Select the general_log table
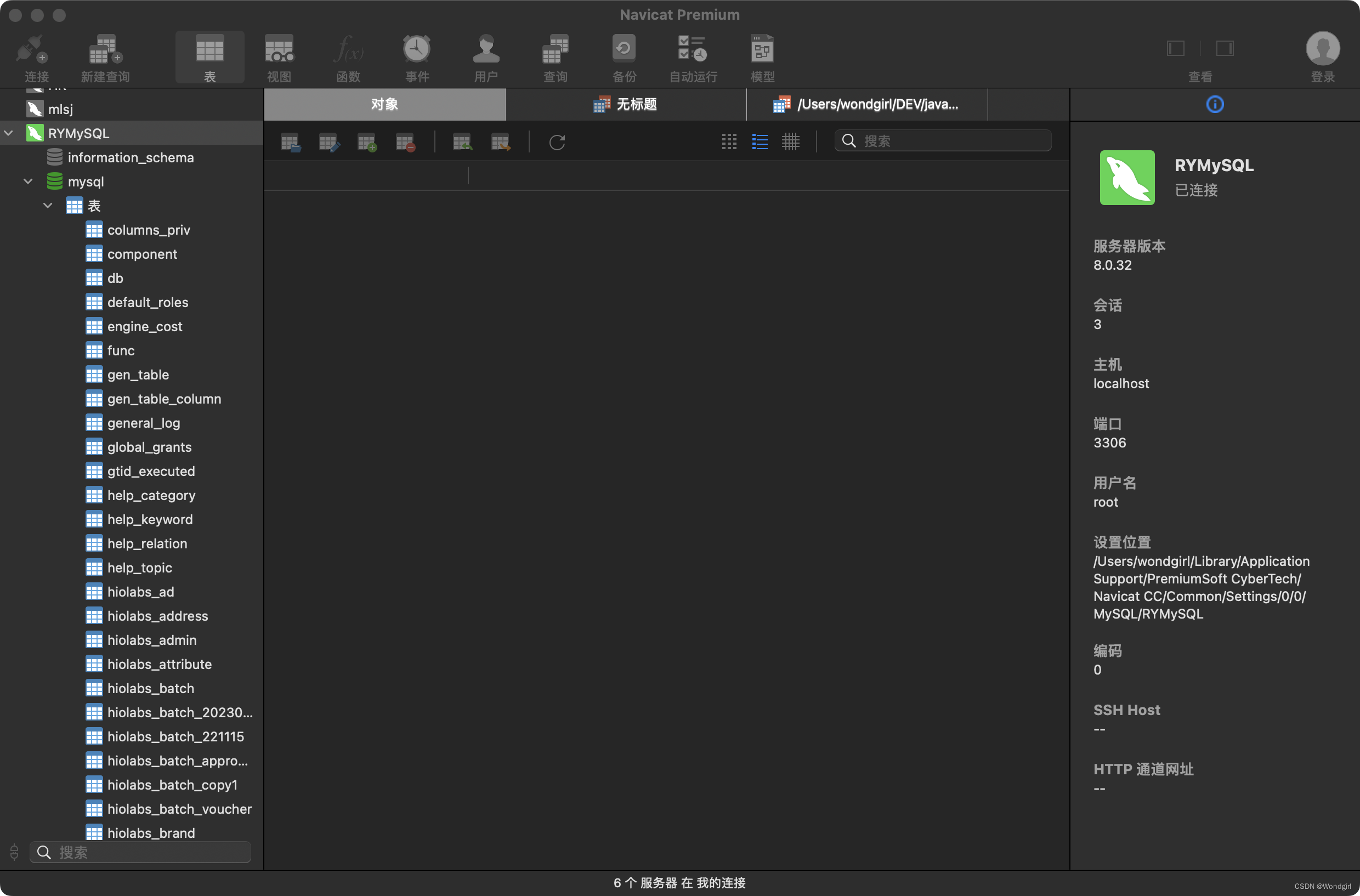1360x896 pixels. (132, 423)
